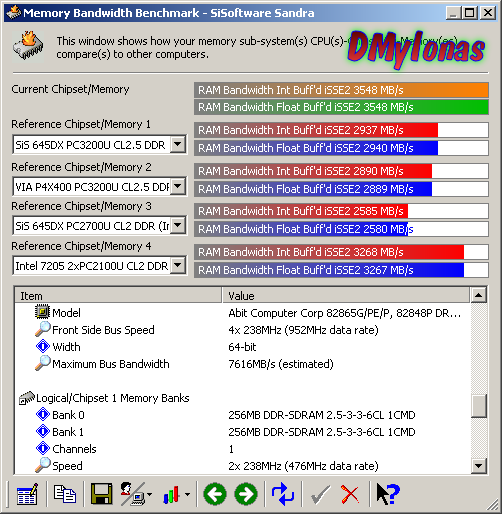Click the Width info icon
502x514 pixels.
(43, 346)
